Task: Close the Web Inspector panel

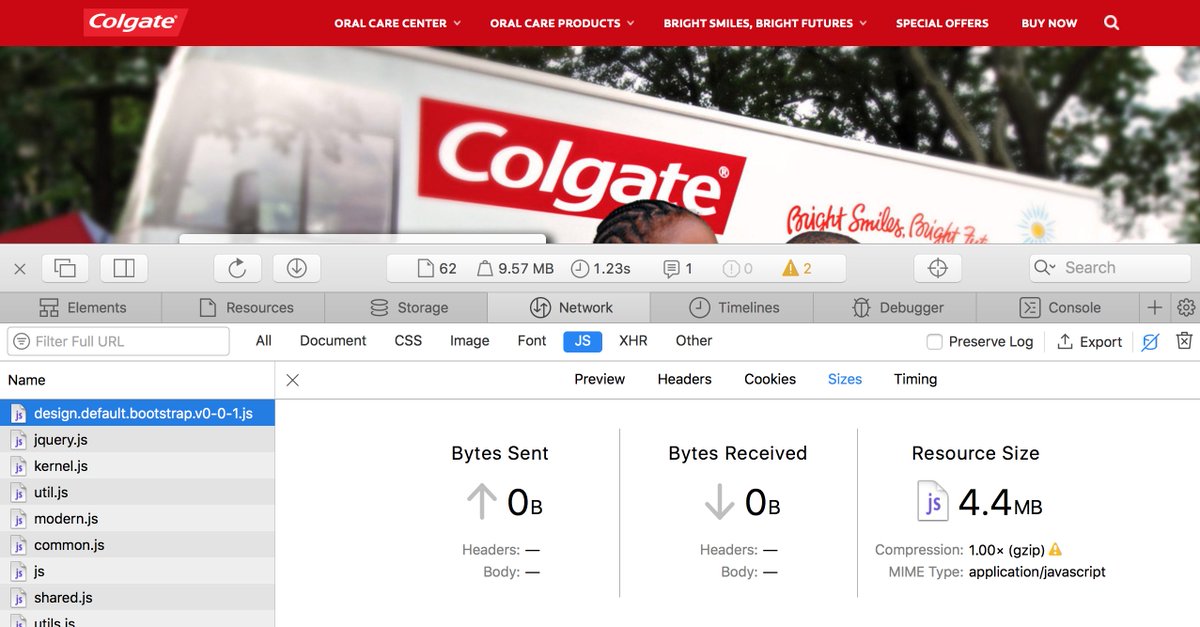Action: [19, 268]
